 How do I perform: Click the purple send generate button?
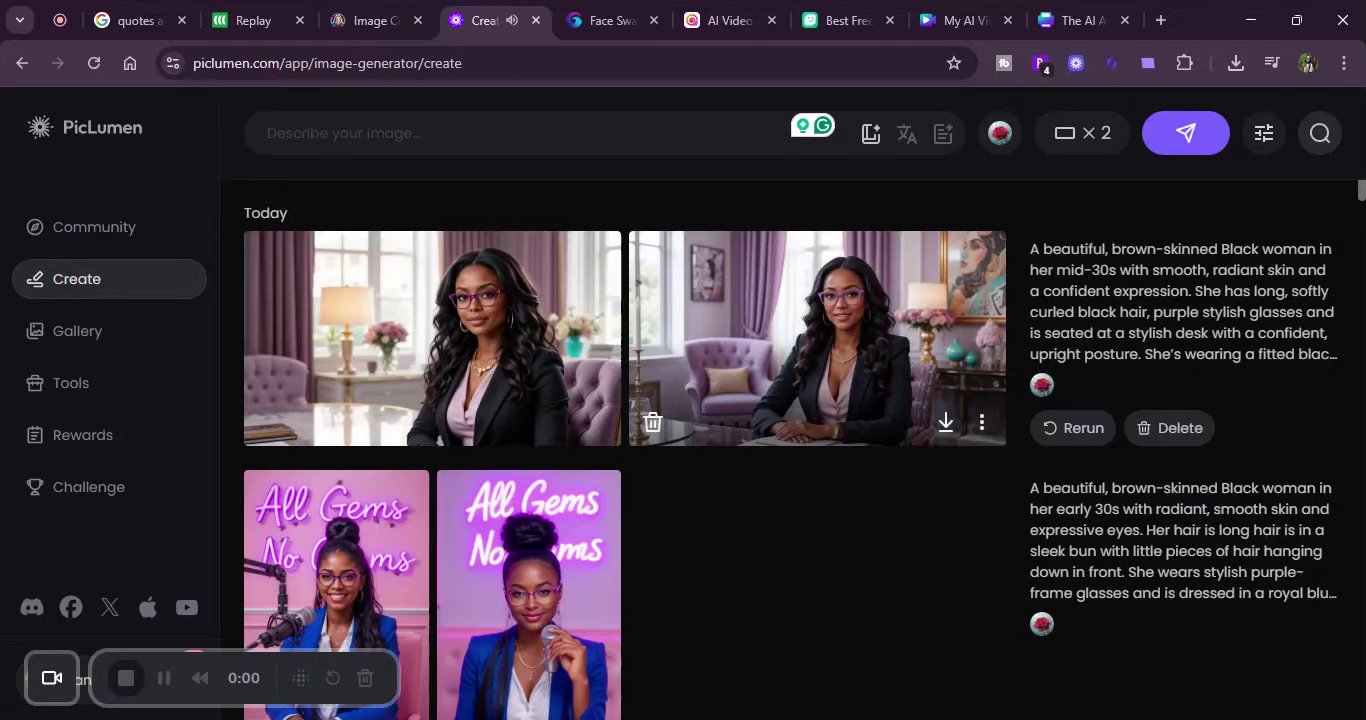click(1186, 133)
